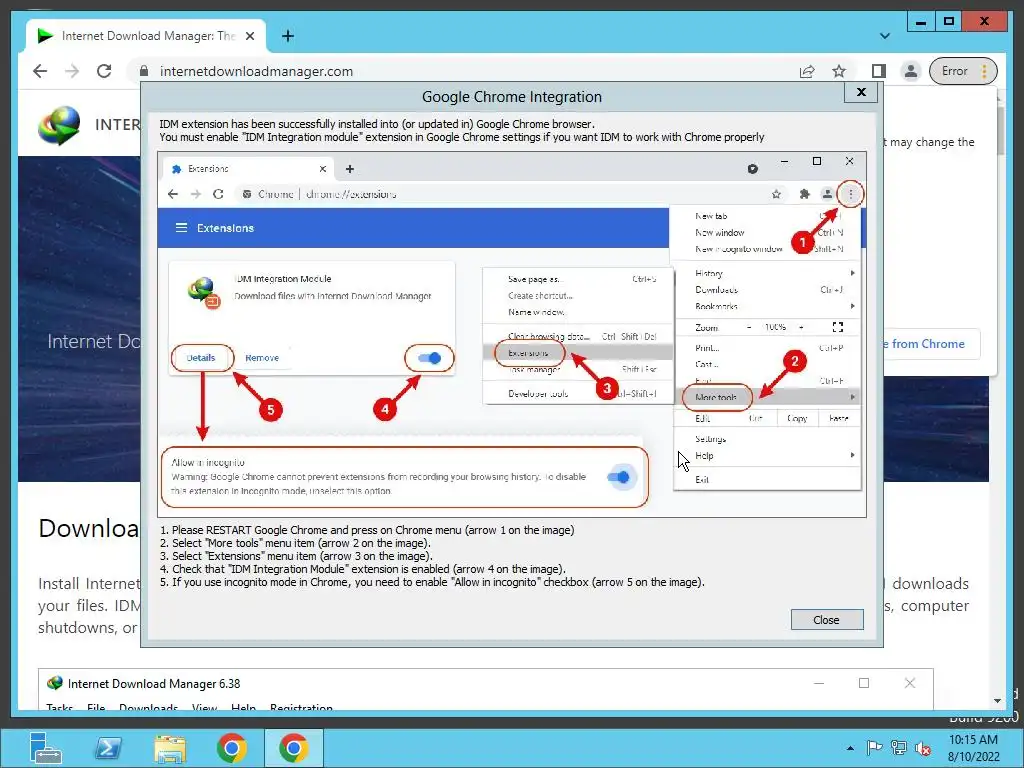This screenshot has height=768, width=1024.
Task: Minimize the Chrome browser window
Action: pos(921,22)
